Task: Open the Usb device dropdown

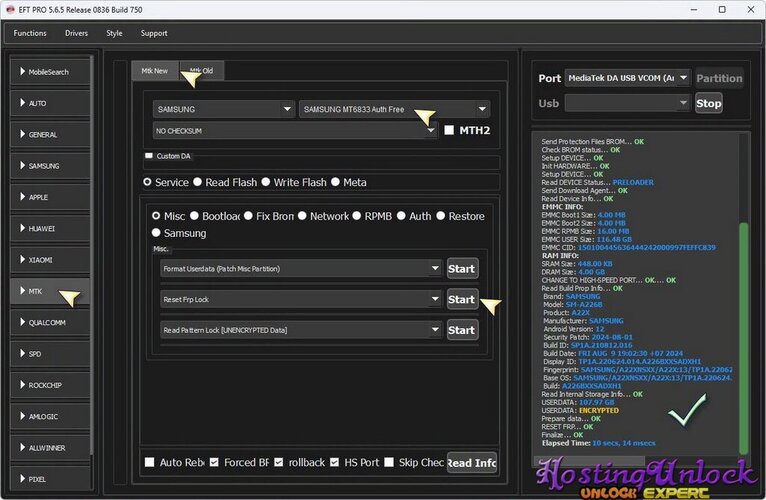Action: tap(628, 103)
